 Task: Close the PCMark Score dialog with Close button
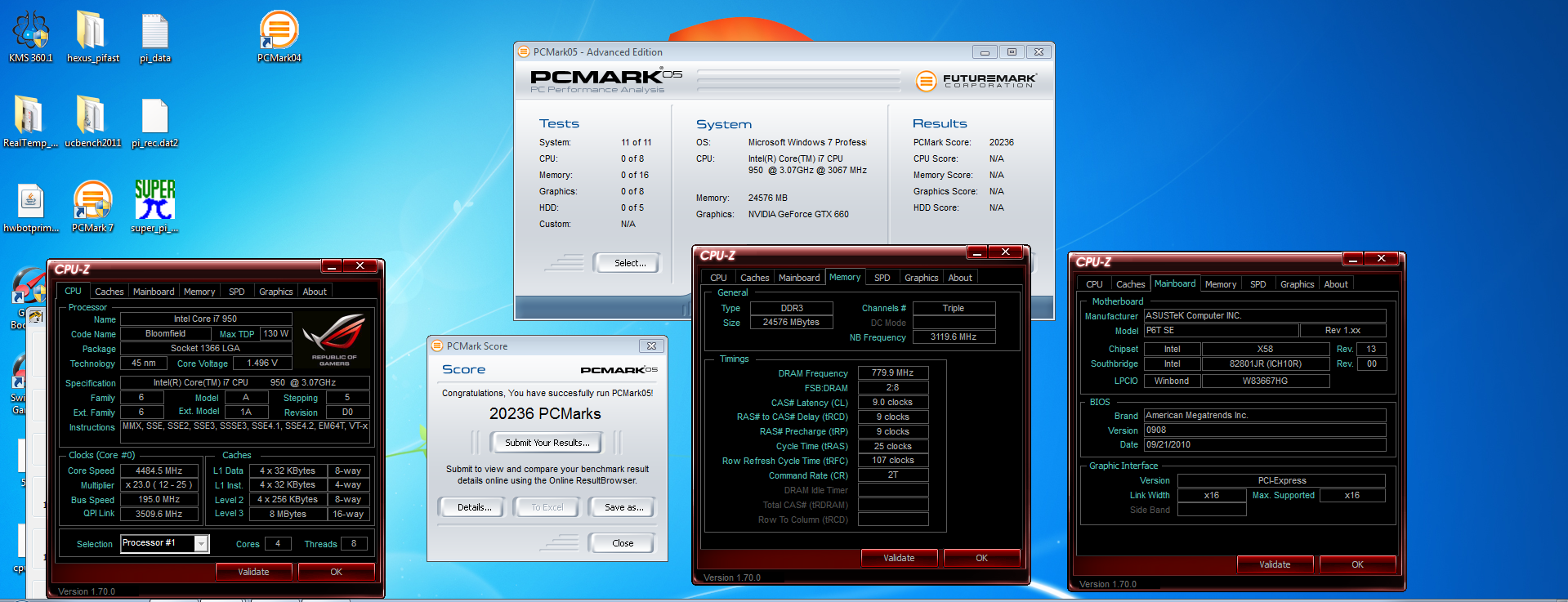pyautogui.click(x=622, y=543)
